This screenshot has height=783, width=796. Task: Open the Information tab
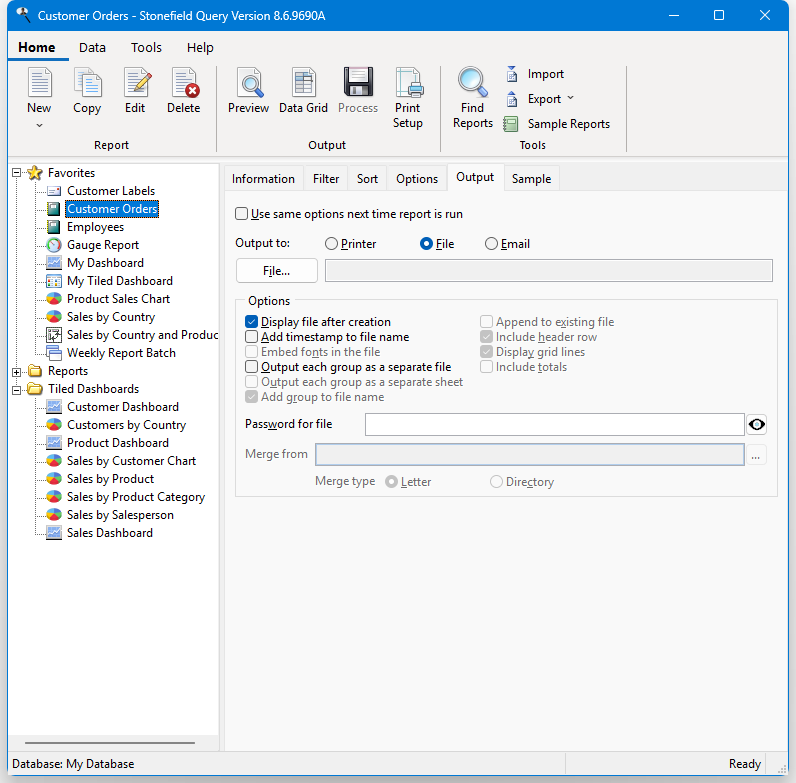[x=263, y=179]
